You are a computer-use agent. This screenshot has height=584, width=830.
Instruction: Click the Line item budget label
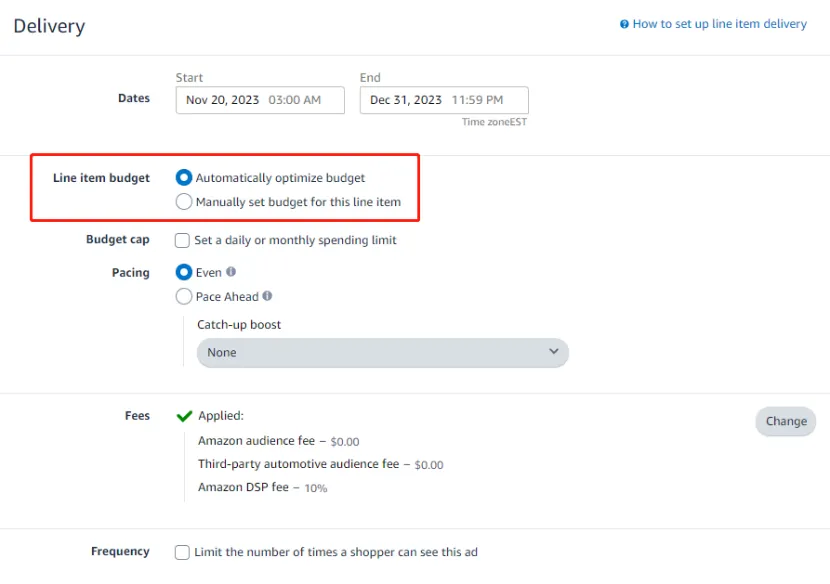(101, 178)
